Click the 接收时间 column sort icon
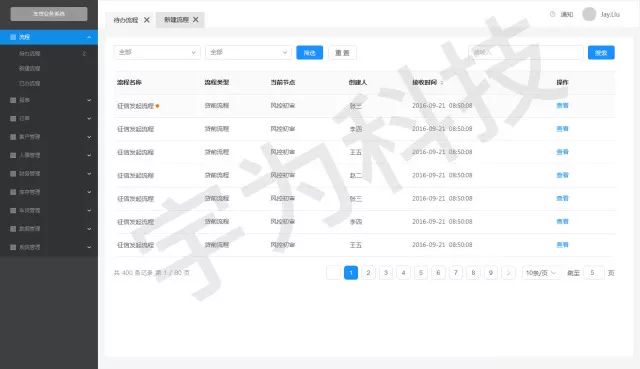The width and height of the screenshot is (640, 369). tap(442, 82)
